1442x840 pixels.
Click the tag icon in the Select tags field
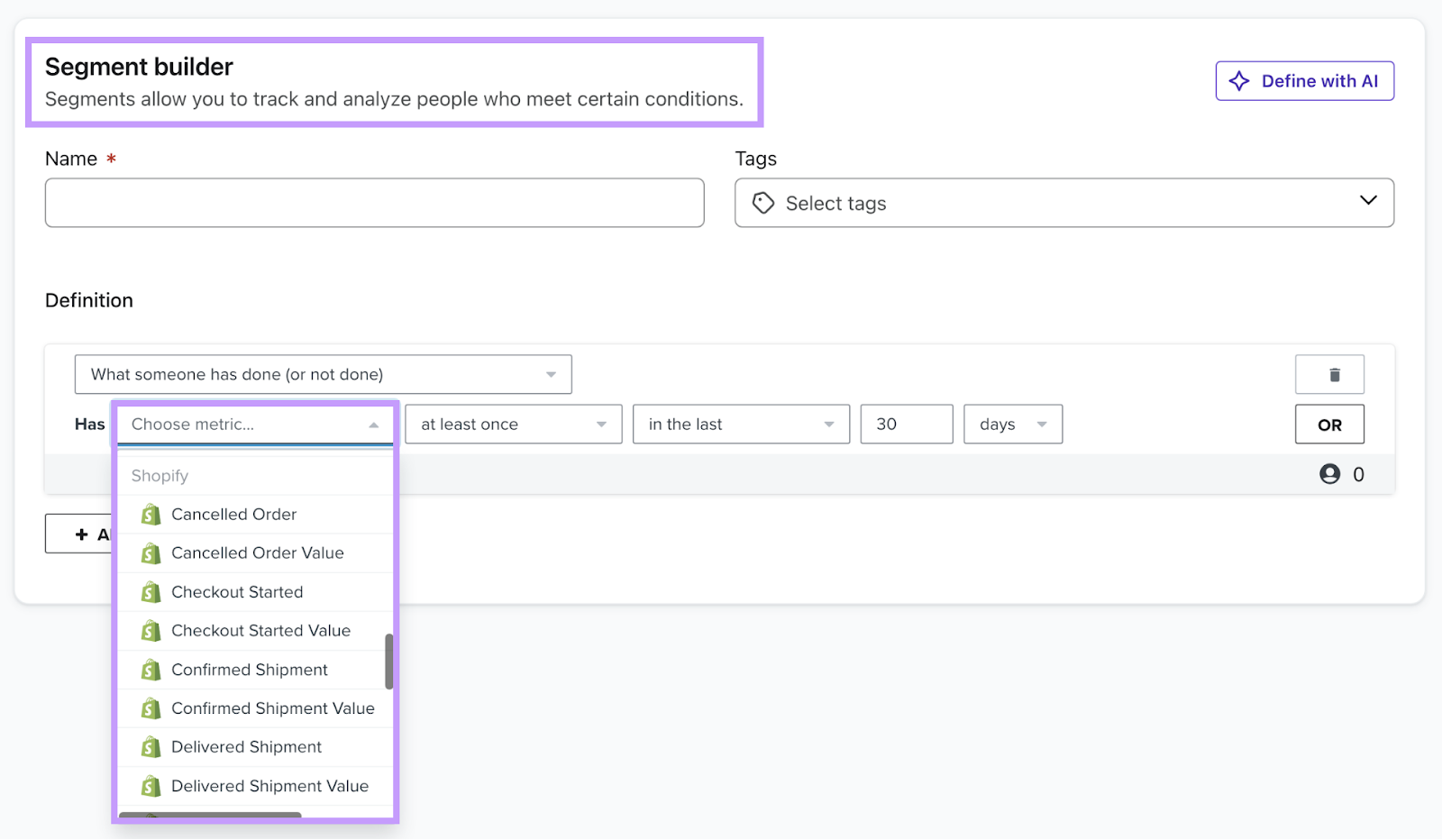762,203
